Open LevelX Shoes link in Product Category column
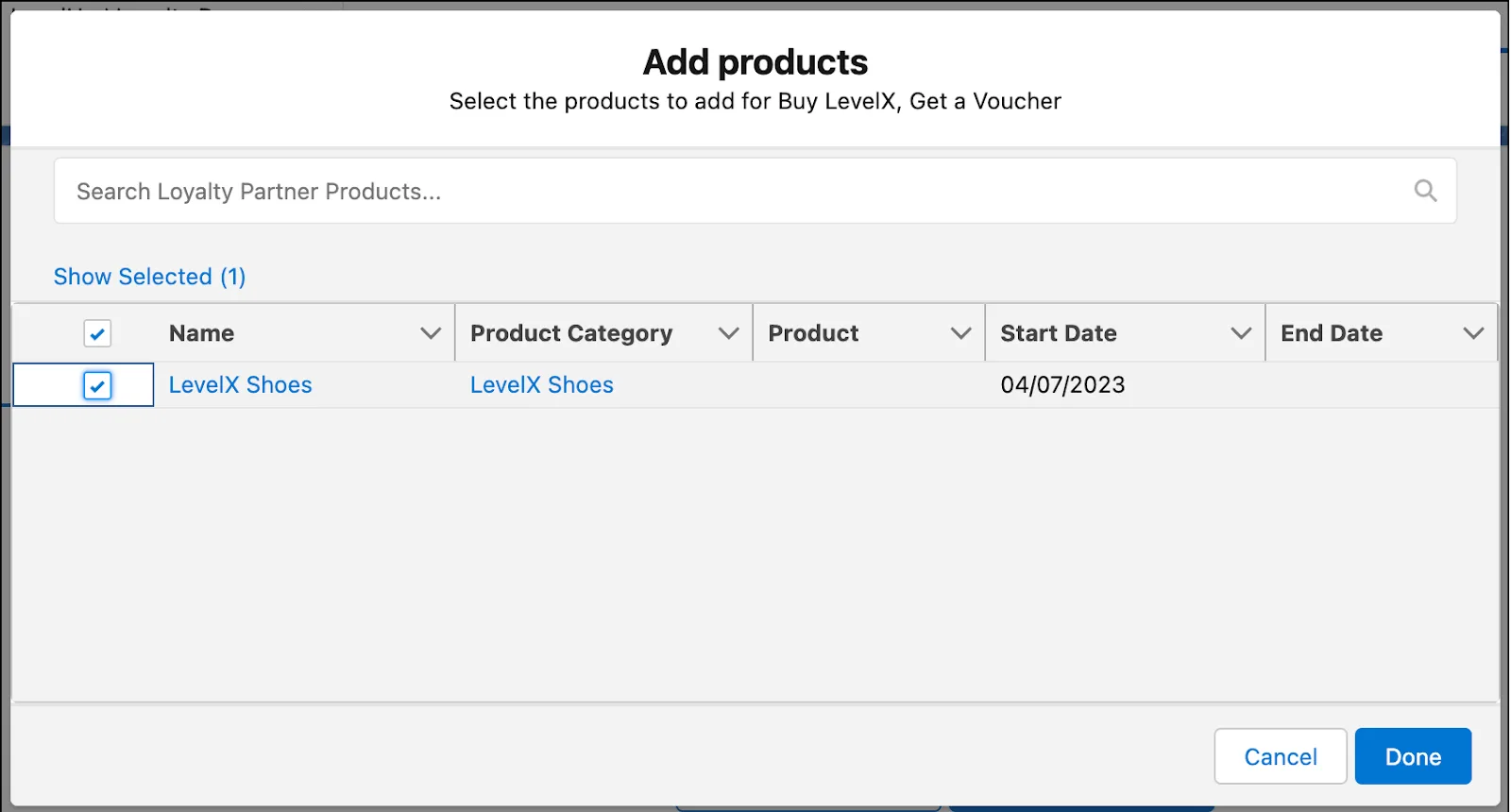Viewport: 1511px width, 812px height. [x=542, y=385]
